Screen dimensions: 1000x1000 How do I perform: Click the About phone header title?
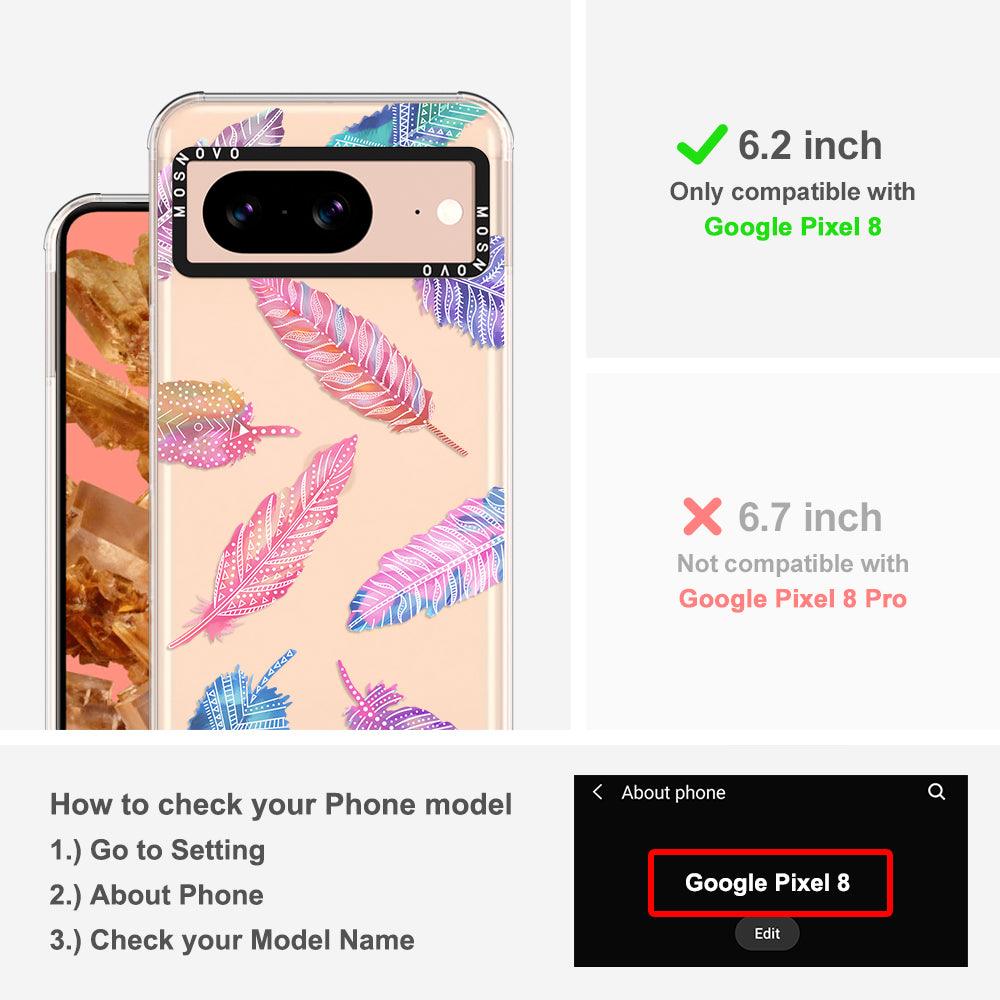tap(673, 793)
